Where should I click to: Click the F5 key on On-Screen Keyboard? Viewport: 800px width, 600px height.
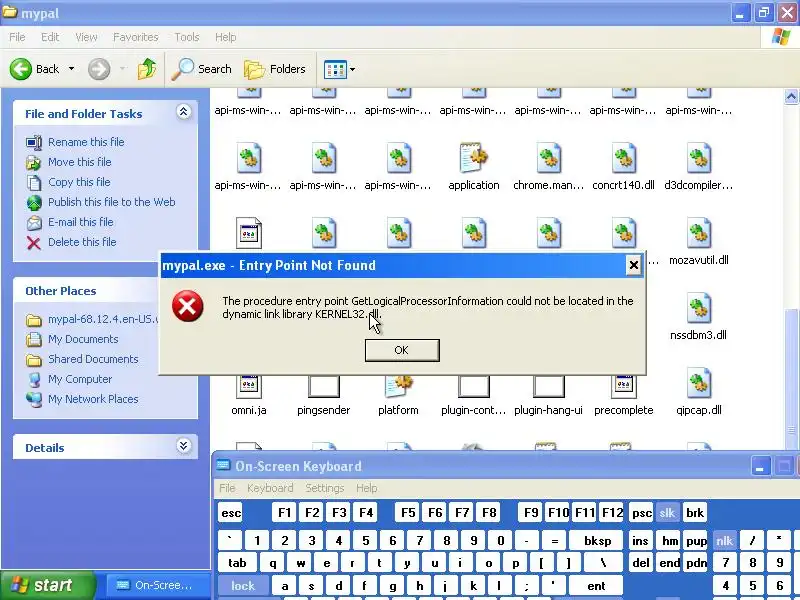click(408, 513)
